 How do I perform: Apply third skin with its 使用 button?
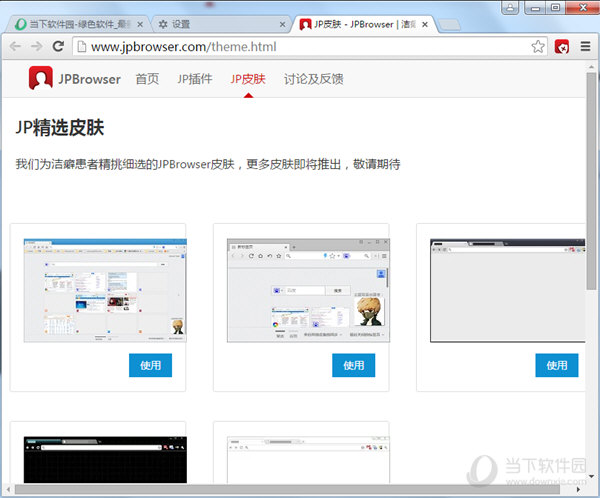[557, 365]
